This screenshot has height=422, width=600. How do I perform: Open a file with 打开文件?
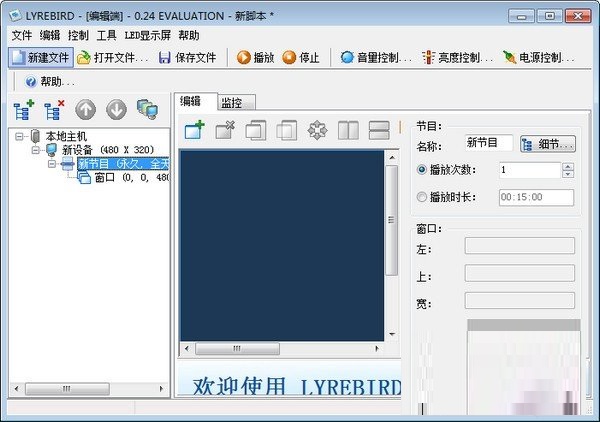tap(112, 58)
